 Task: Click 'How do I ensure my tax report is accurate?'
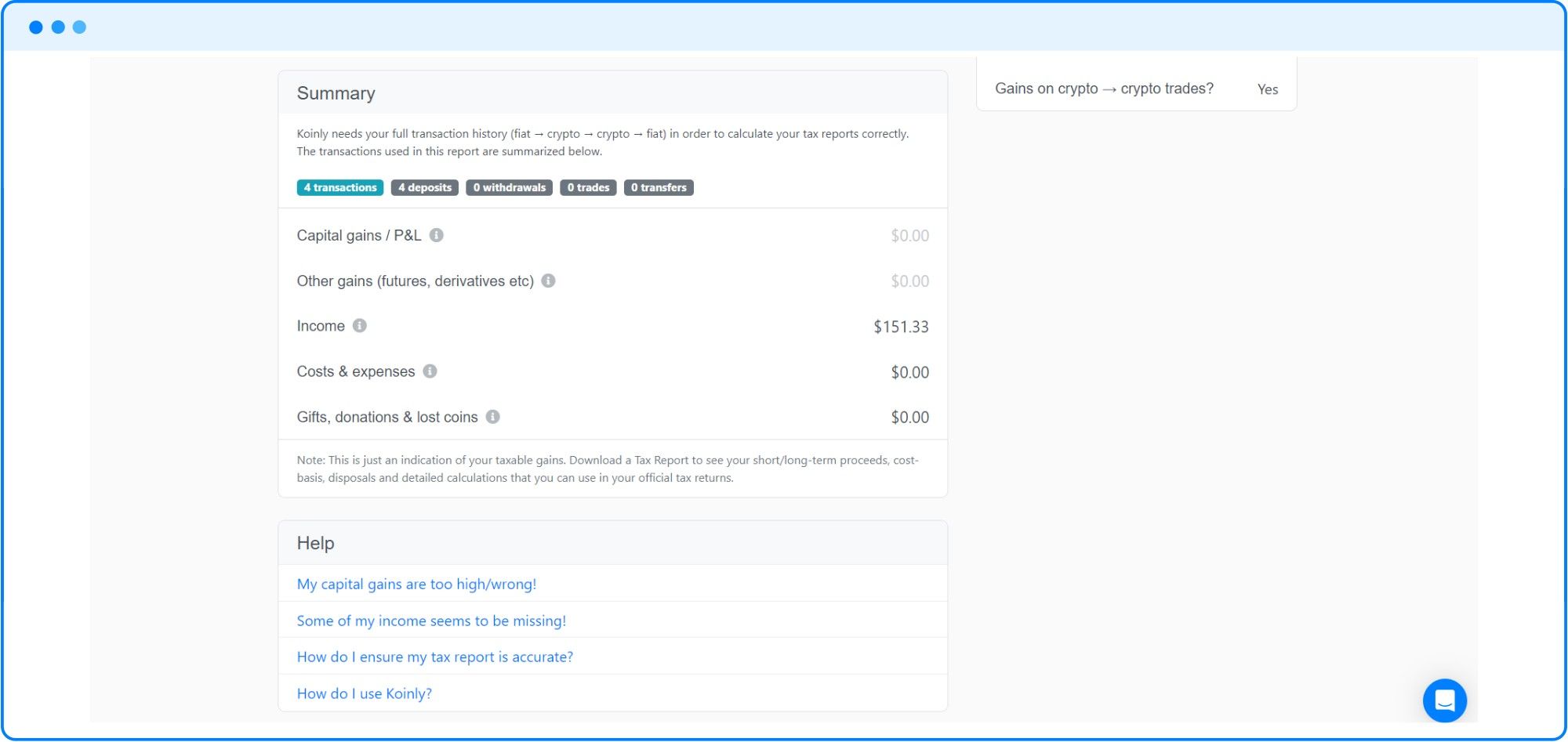tap(434, 657)
